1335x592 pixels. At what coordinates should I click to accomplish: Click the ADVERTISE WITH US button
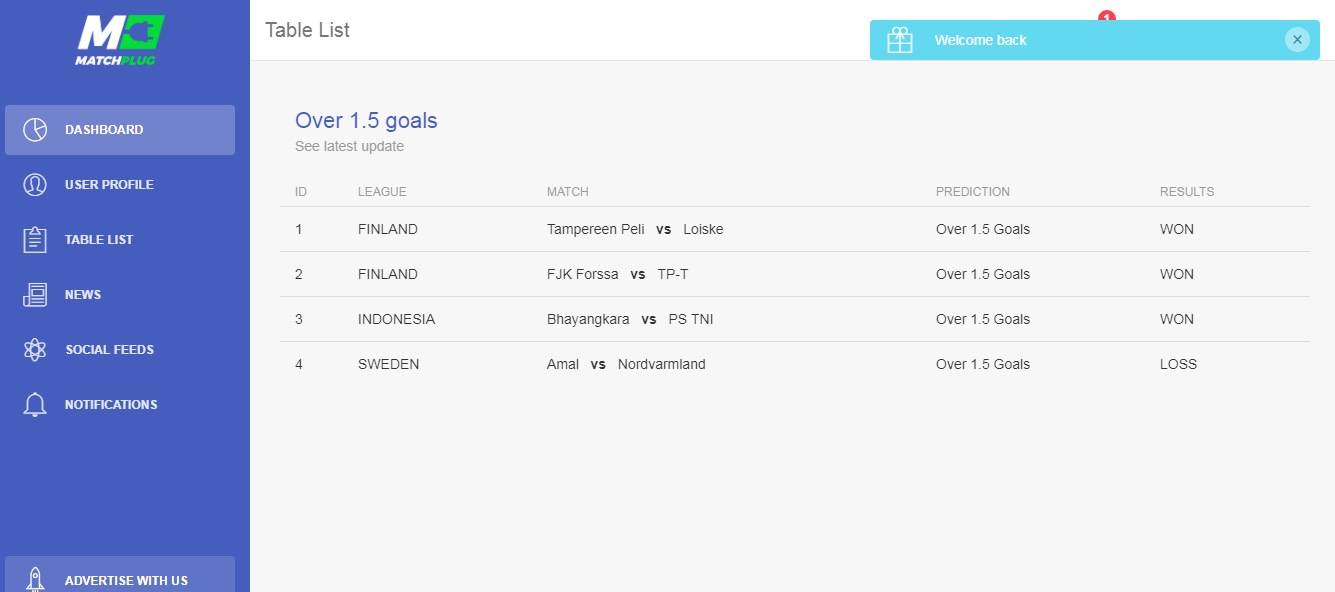(x=120, y=578)
